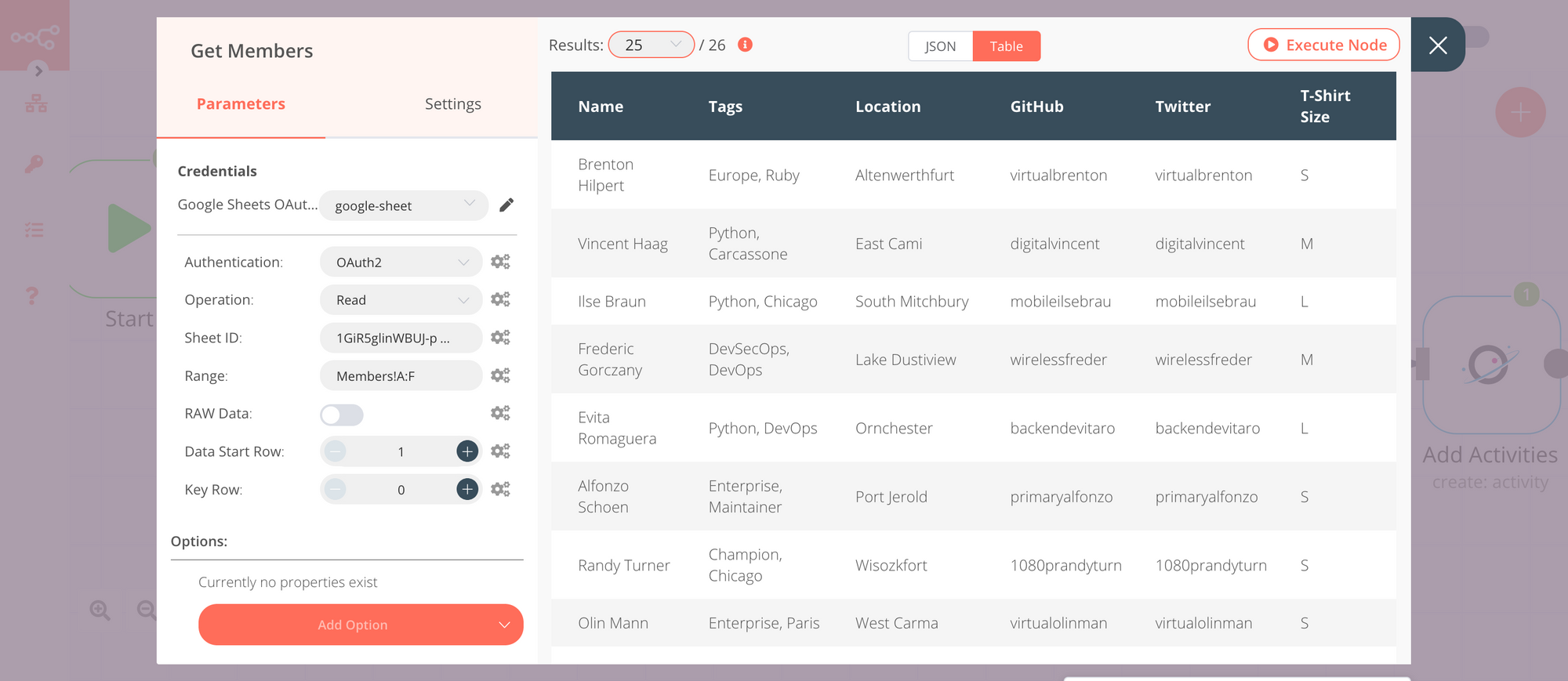Image resolution: width=1568 pixels, height=681 pixels.
Task: Click the DevSecOps, DevOps tags cell
Action: point(749,359)
